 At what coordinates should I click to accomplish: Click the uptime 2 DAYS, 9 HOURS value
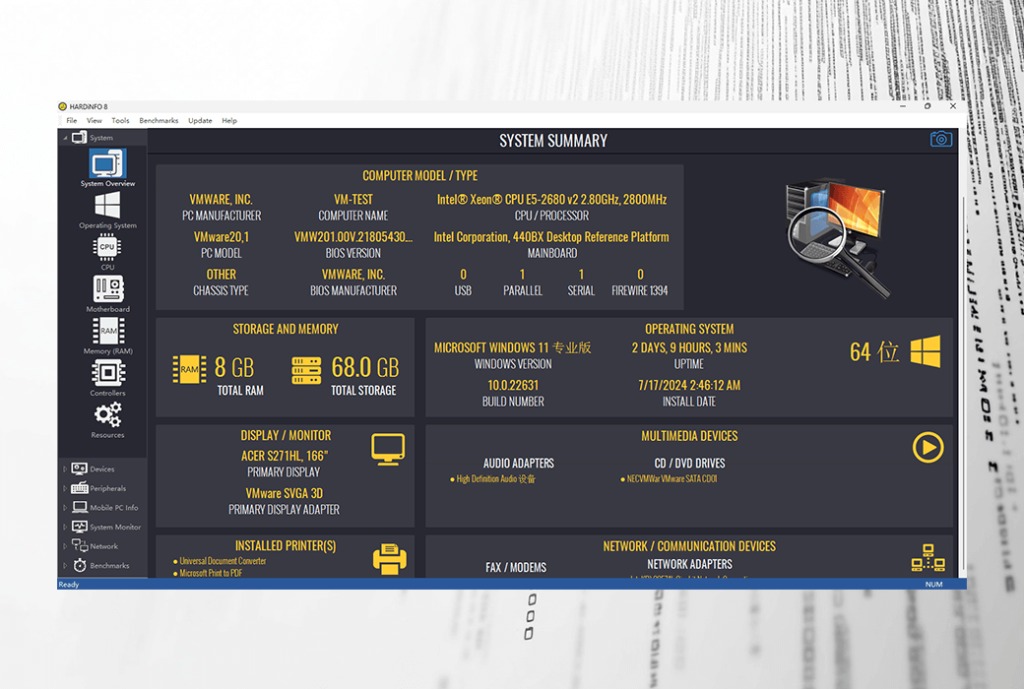point(689,347)
